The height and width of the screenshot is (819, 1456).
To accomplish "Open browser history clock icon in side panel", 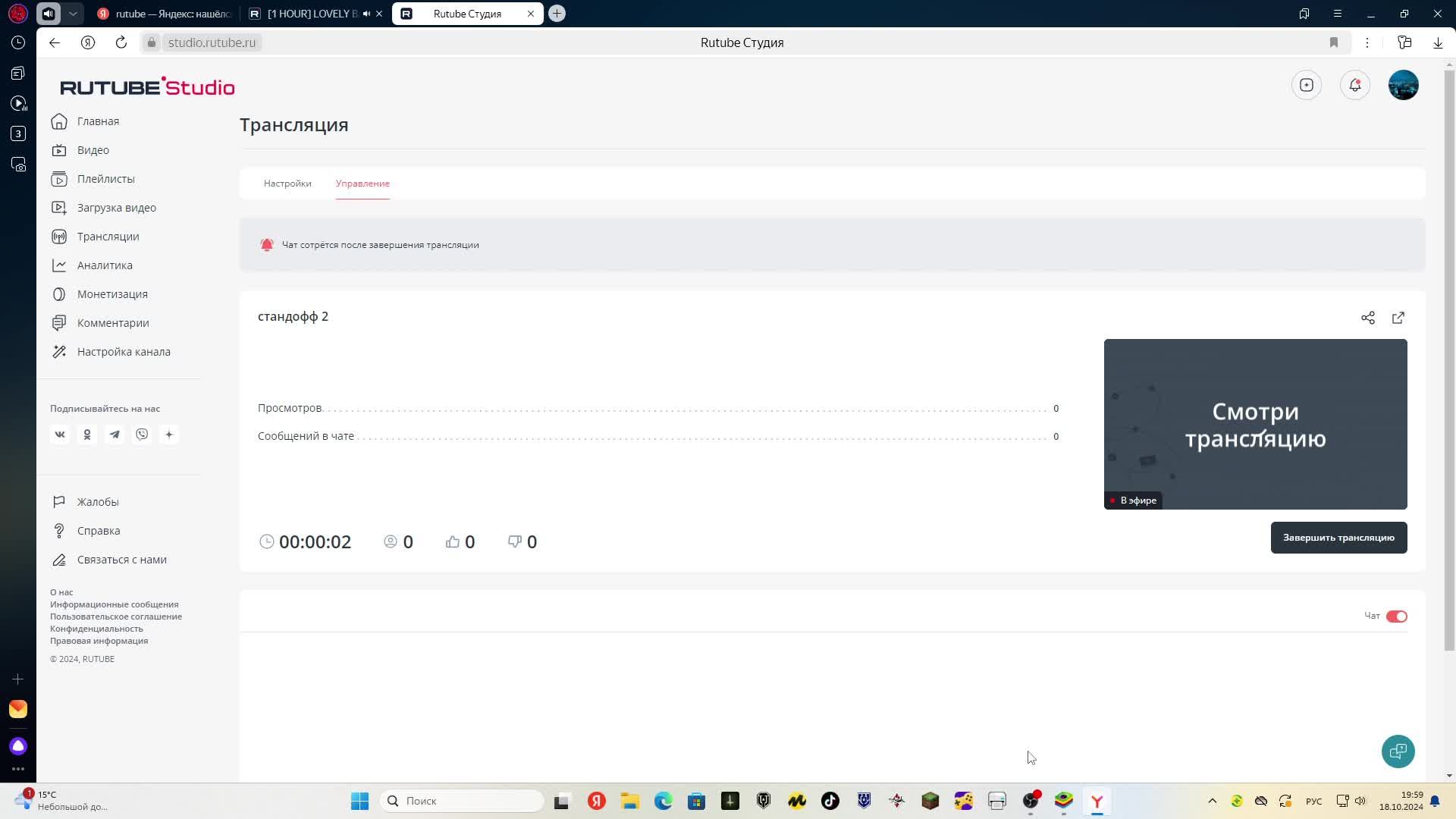I will pyautogui.click(x=18, y=42).
